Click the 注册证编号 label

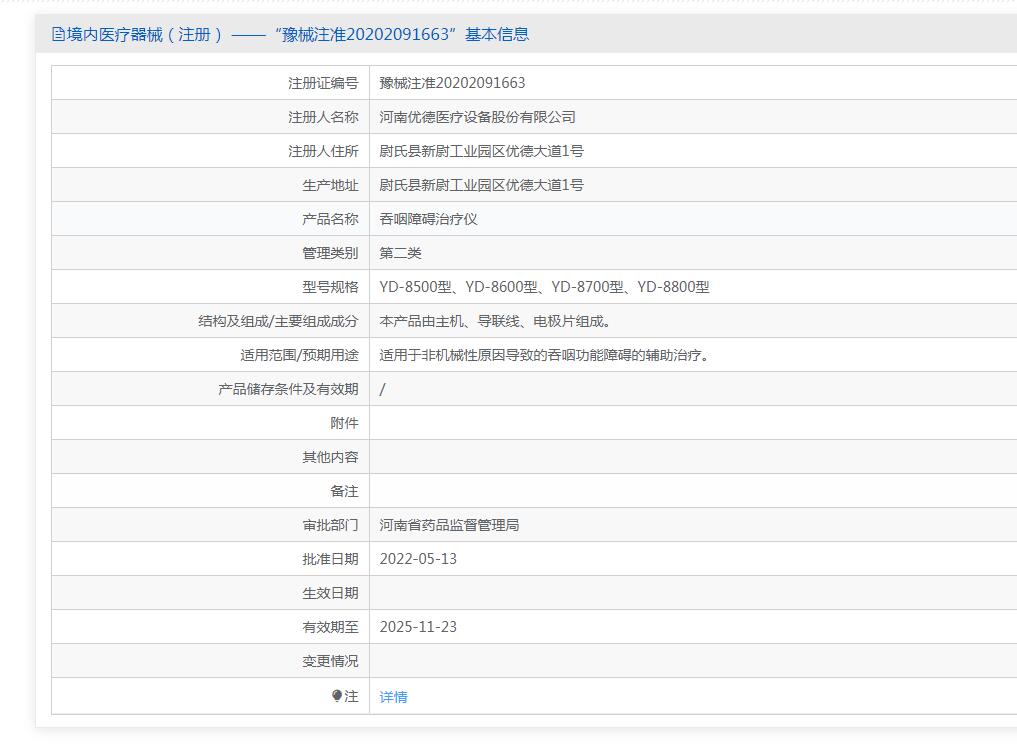[x=323, y=83]
